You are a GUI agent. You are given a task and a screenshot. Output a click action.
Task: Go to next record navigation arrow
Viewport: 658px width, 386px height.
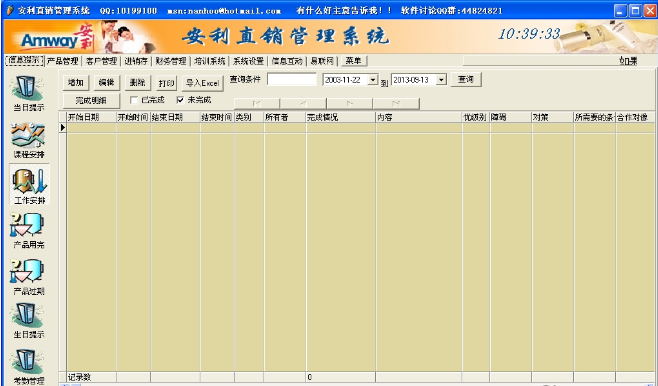click(x=350, y=104)
